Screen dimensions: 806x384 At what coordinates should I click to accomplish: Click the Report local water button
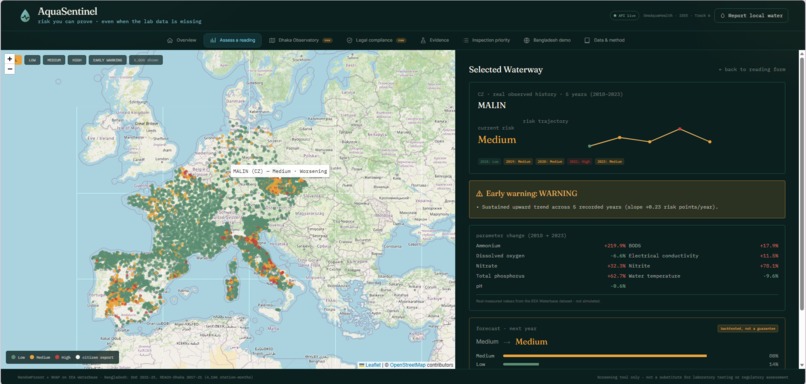coord(751,16)
